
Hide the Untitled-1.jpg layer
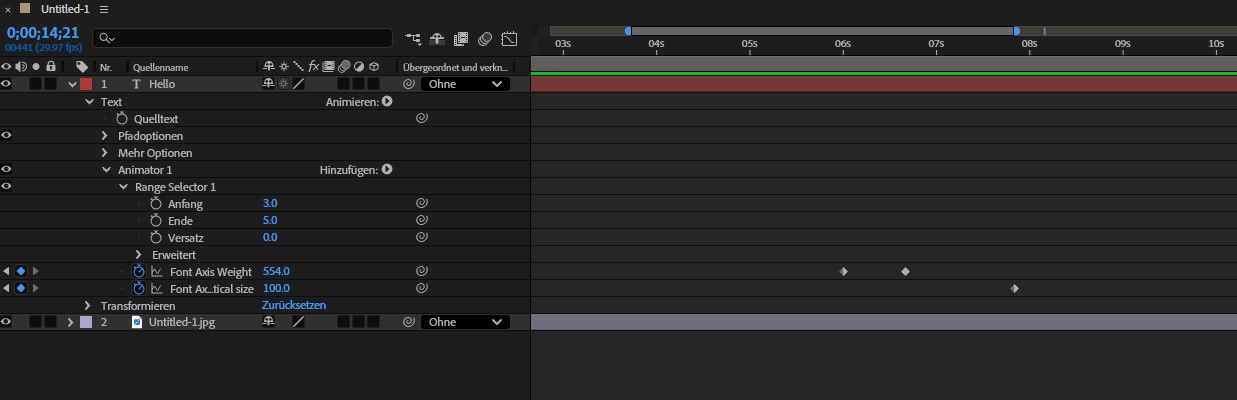click(6, 322)
